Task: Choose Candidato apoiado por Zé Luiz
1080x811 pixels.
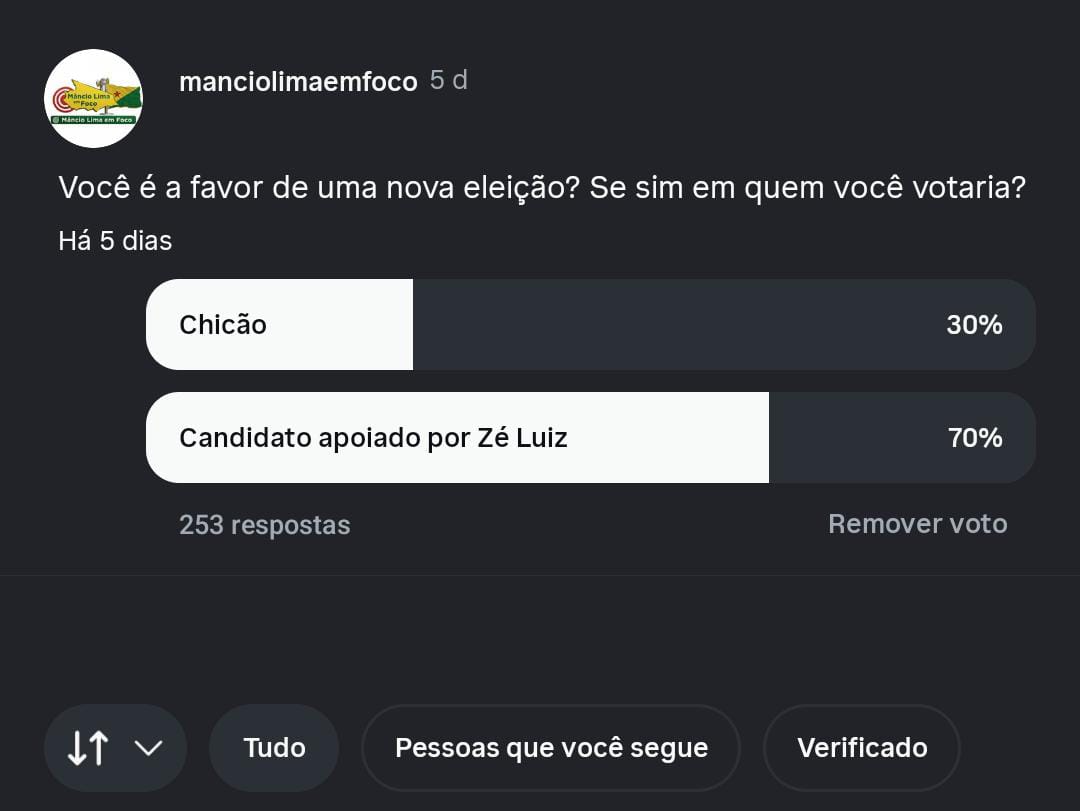Action: (x=373, y=438)
